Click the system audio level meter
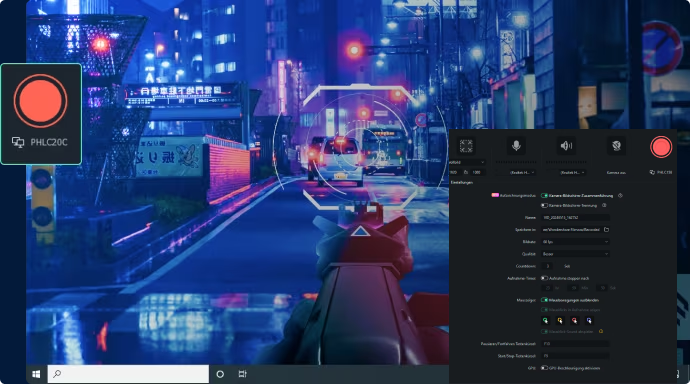 pyautogui.click(x=566, y=162)
